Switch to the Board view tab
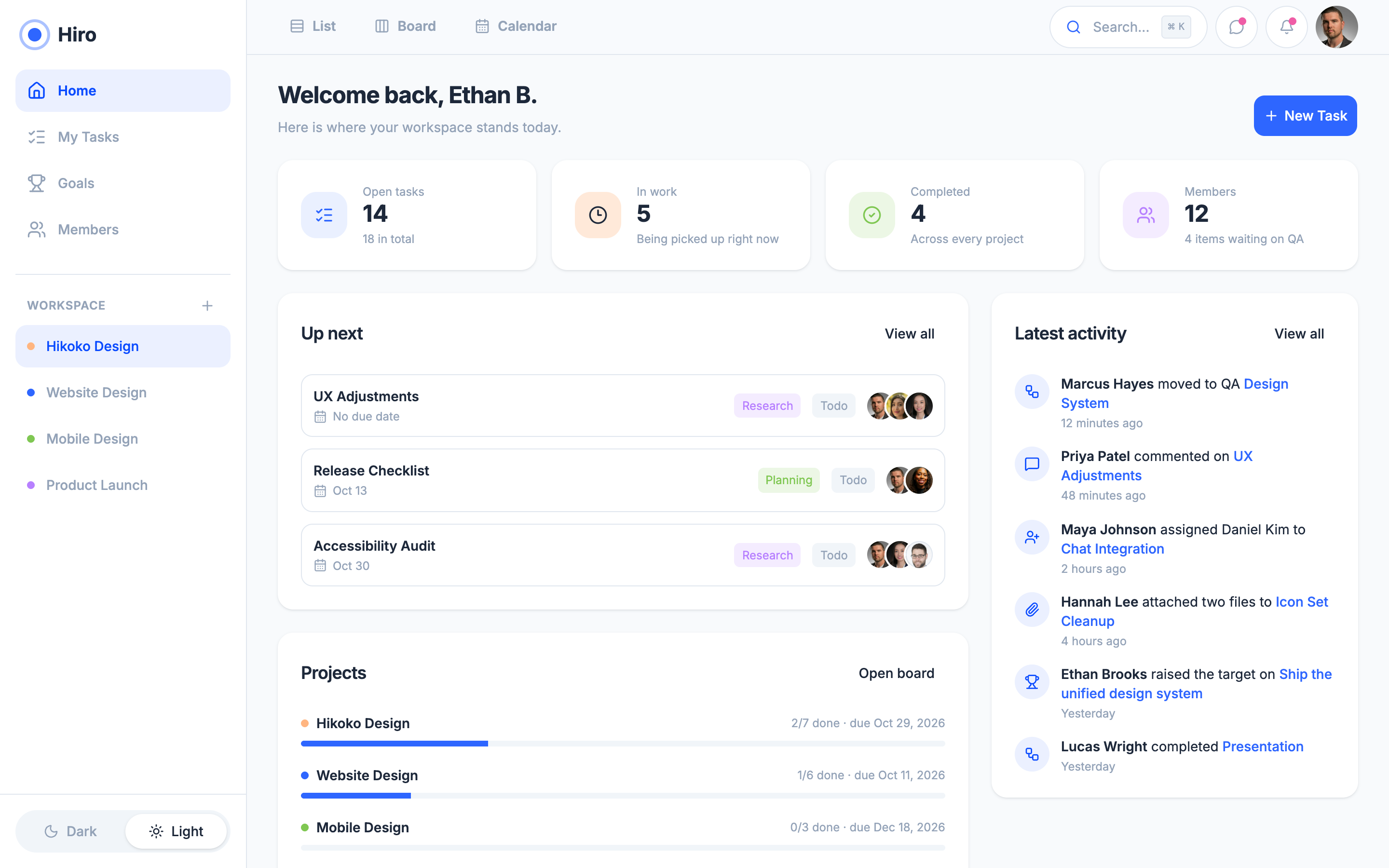The image size is (1389, 868). pos(406,27)
